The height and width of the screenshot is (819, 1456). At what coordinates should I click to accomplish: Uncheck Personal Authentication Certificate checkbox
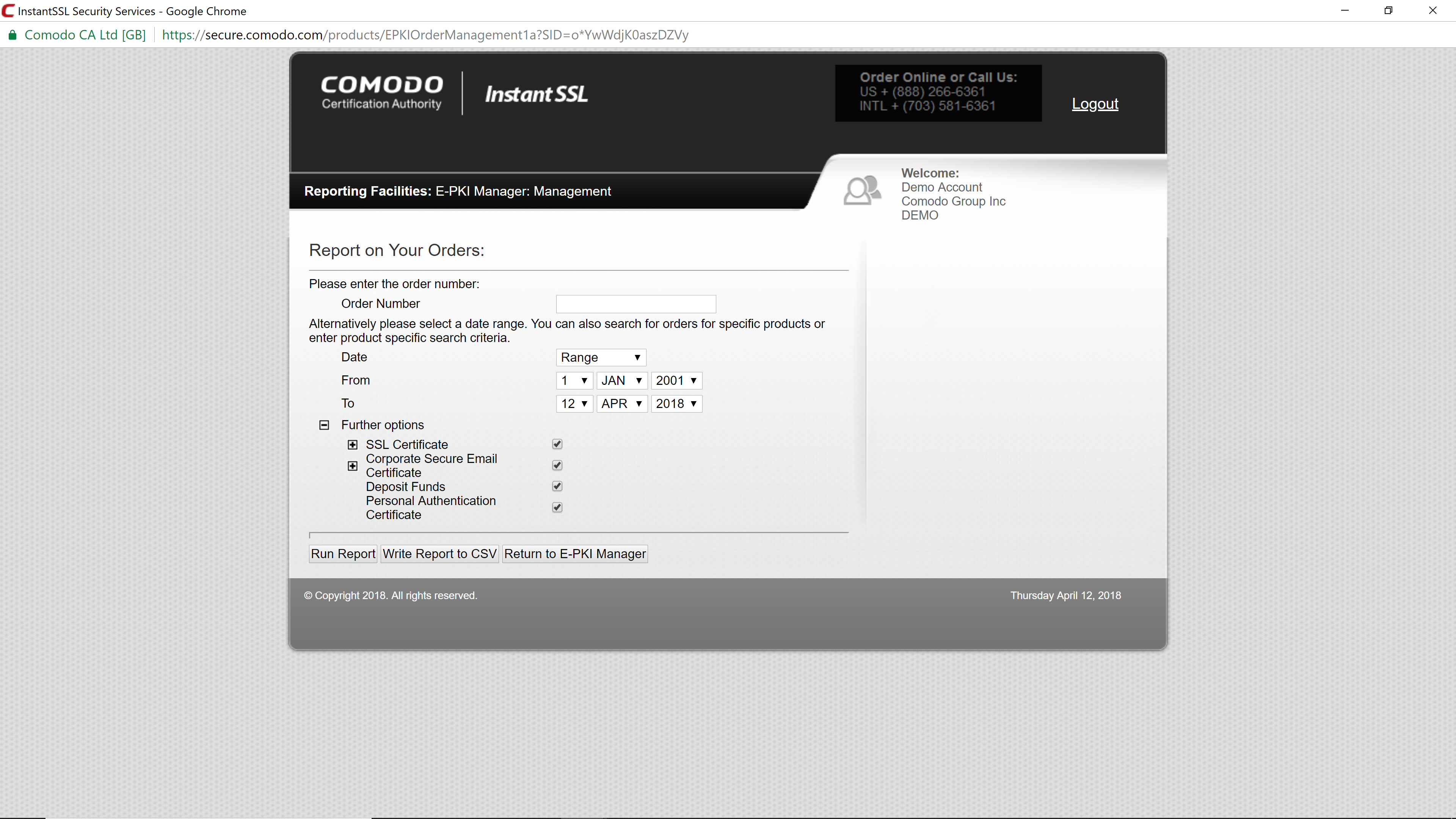557,507
